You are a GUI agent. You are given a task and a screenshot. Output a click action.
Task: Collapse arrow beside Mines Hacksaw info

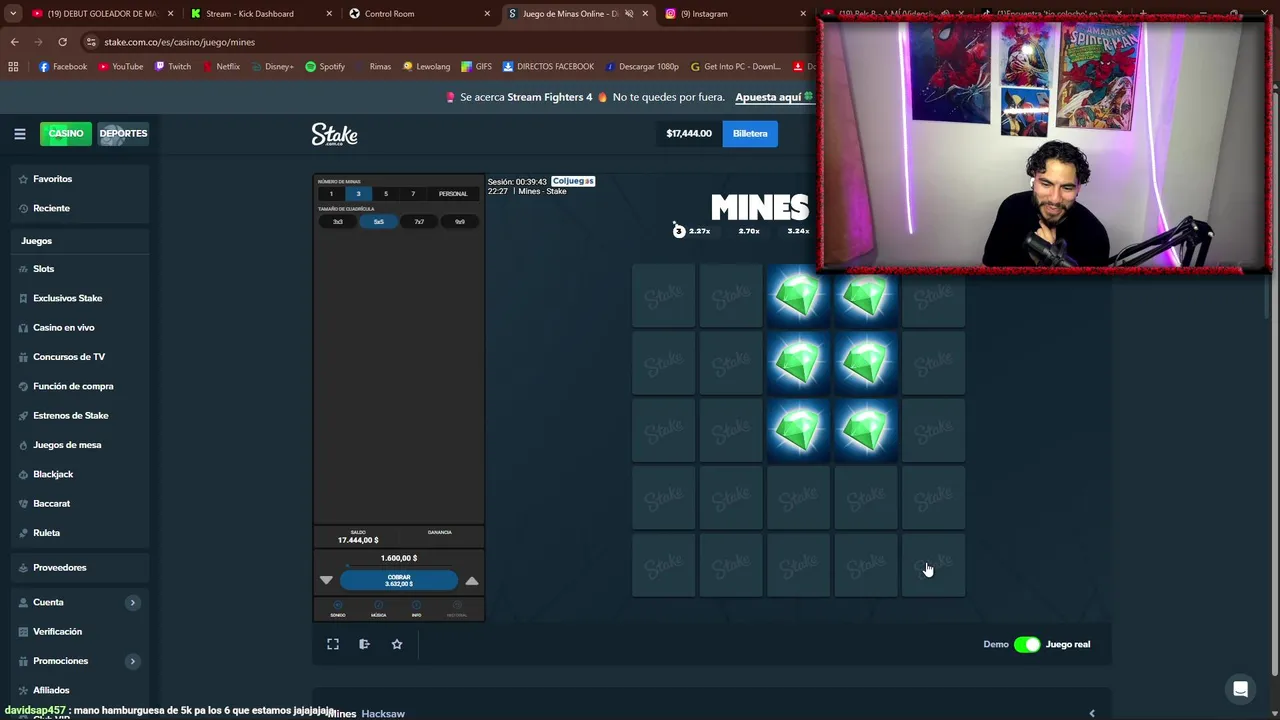coord(1092,713)
